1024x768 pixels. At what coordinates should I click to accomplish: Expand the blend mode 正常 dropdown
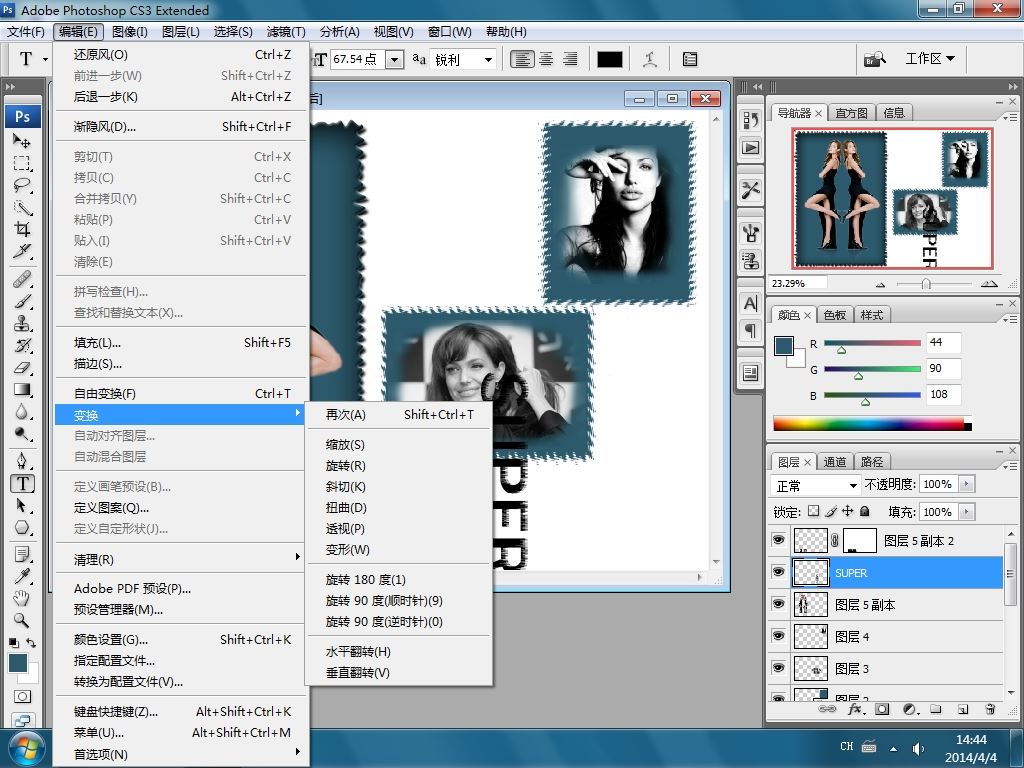tap(816, 485)
